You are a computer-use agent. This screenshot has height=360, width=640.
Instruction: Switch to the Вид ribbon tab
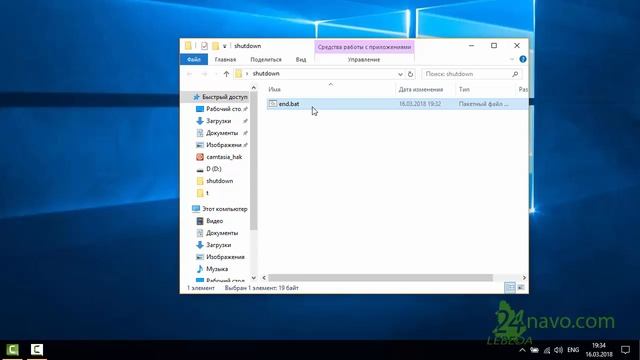tap(301, 60)
